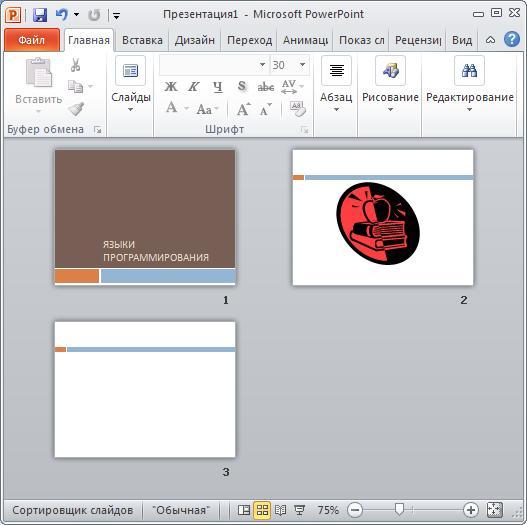This screenshot has height=525, width=527.
Task: Open the PowerPoint Help question mark icon
Action: tap(512, 40)
